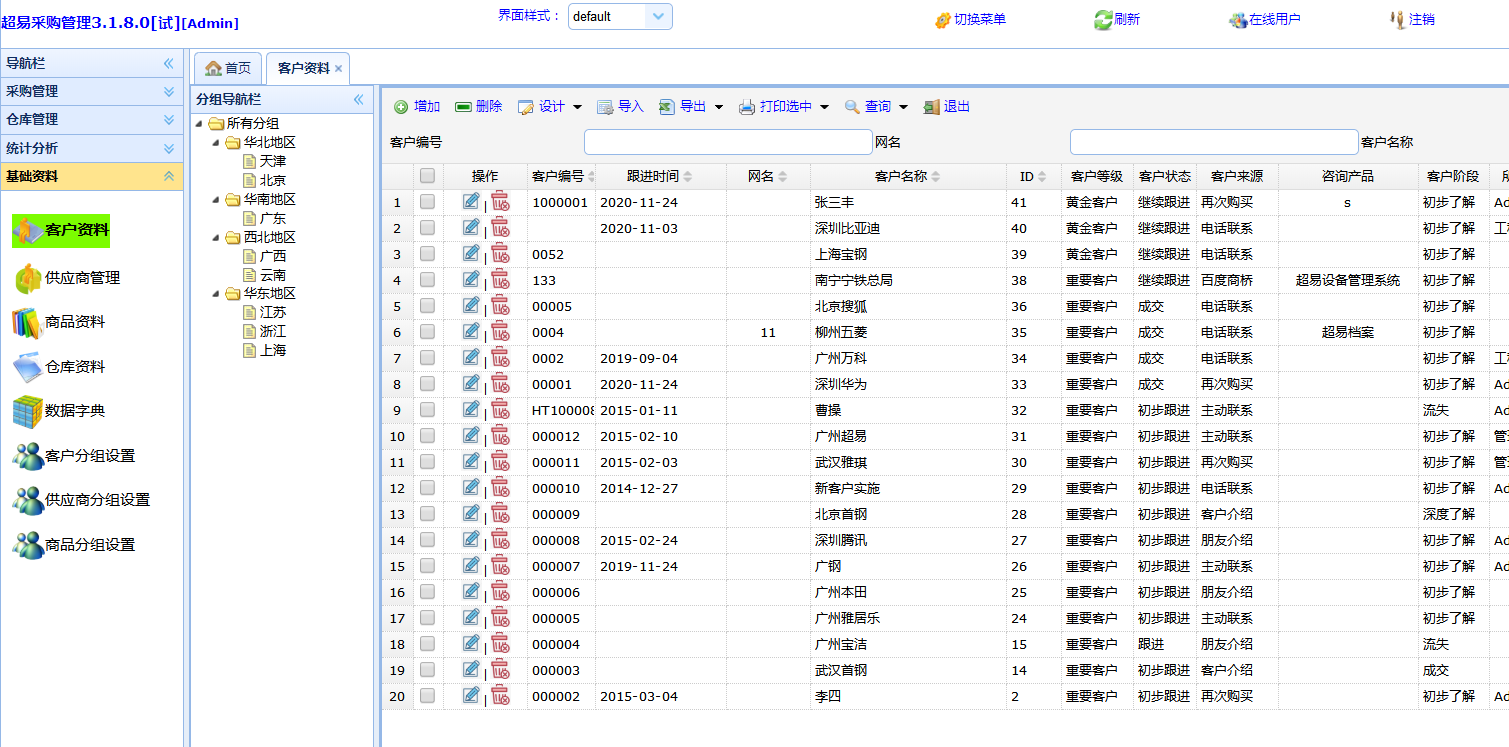Image resolution: width=1509 pixels, height=747 pixels.
Task: Check the select-all checkbox in table header
Action: click(427, 176)
